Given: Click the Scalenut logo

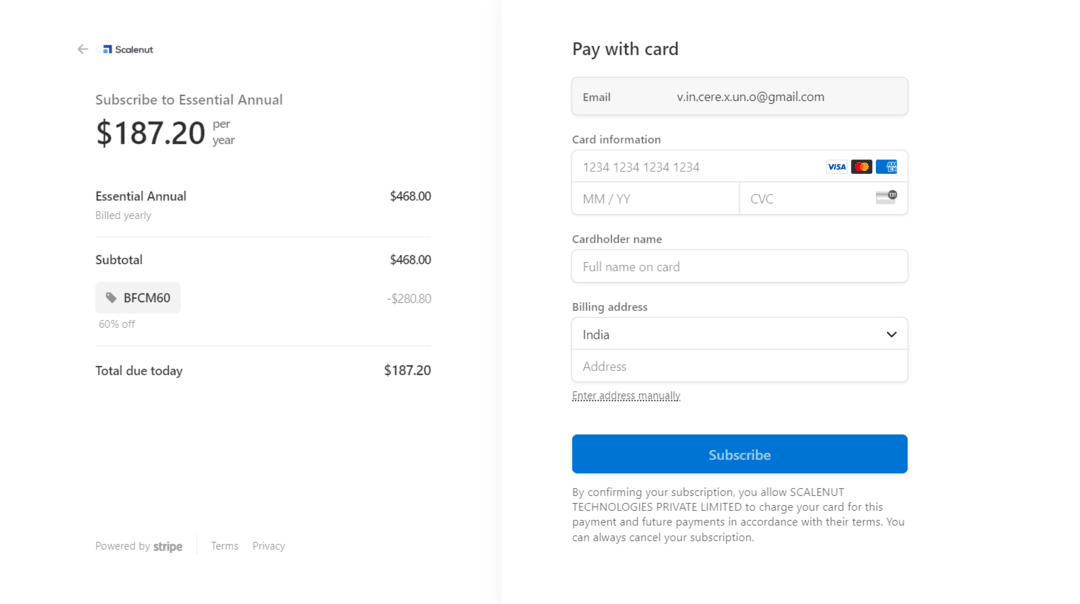Looking at the screenshot, I should [128, 49].
